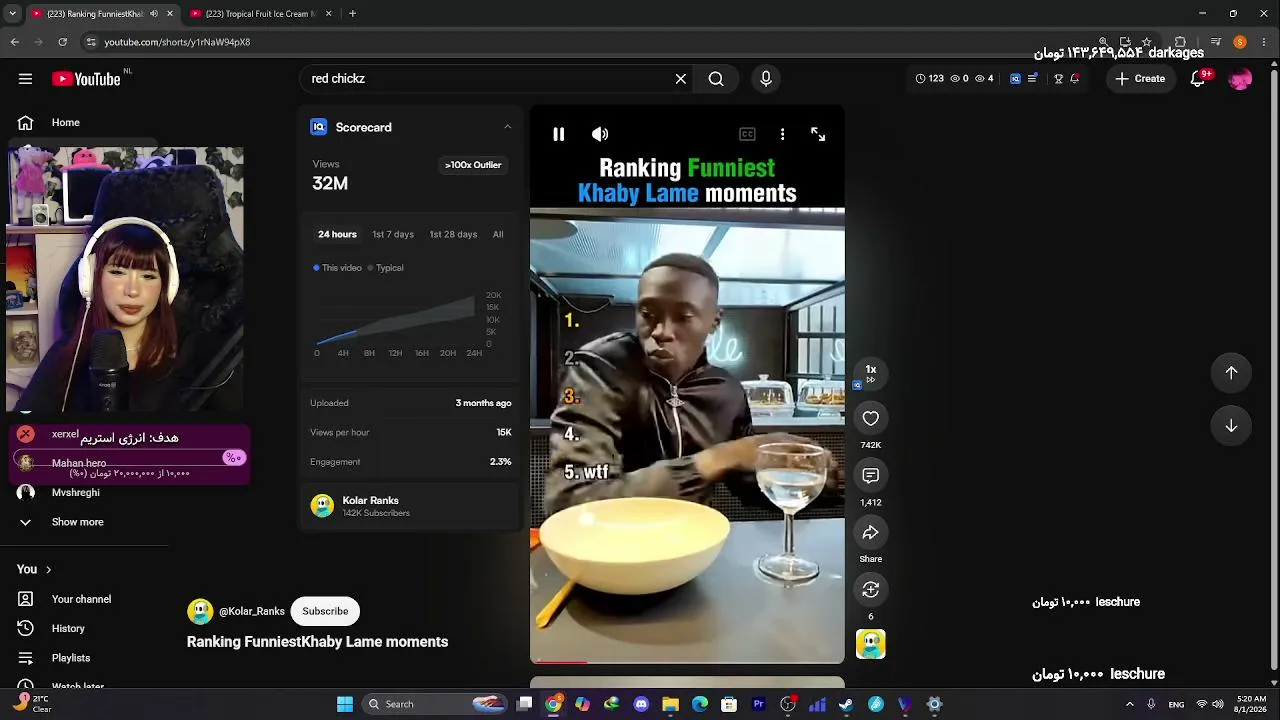
Task: Open the account avatar menu
Action: pos(1240,79)
